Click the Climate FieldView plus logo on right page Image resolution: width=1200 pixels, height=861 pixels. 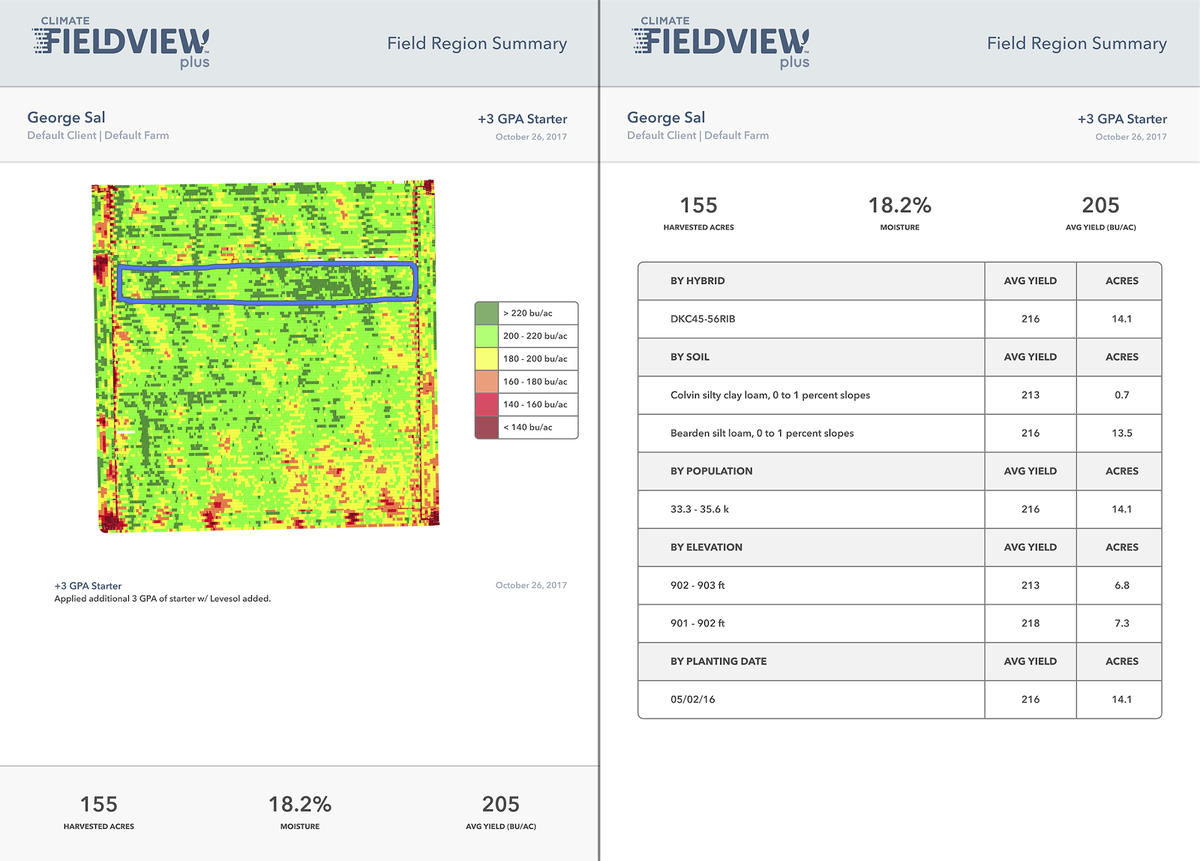[722, 42]
